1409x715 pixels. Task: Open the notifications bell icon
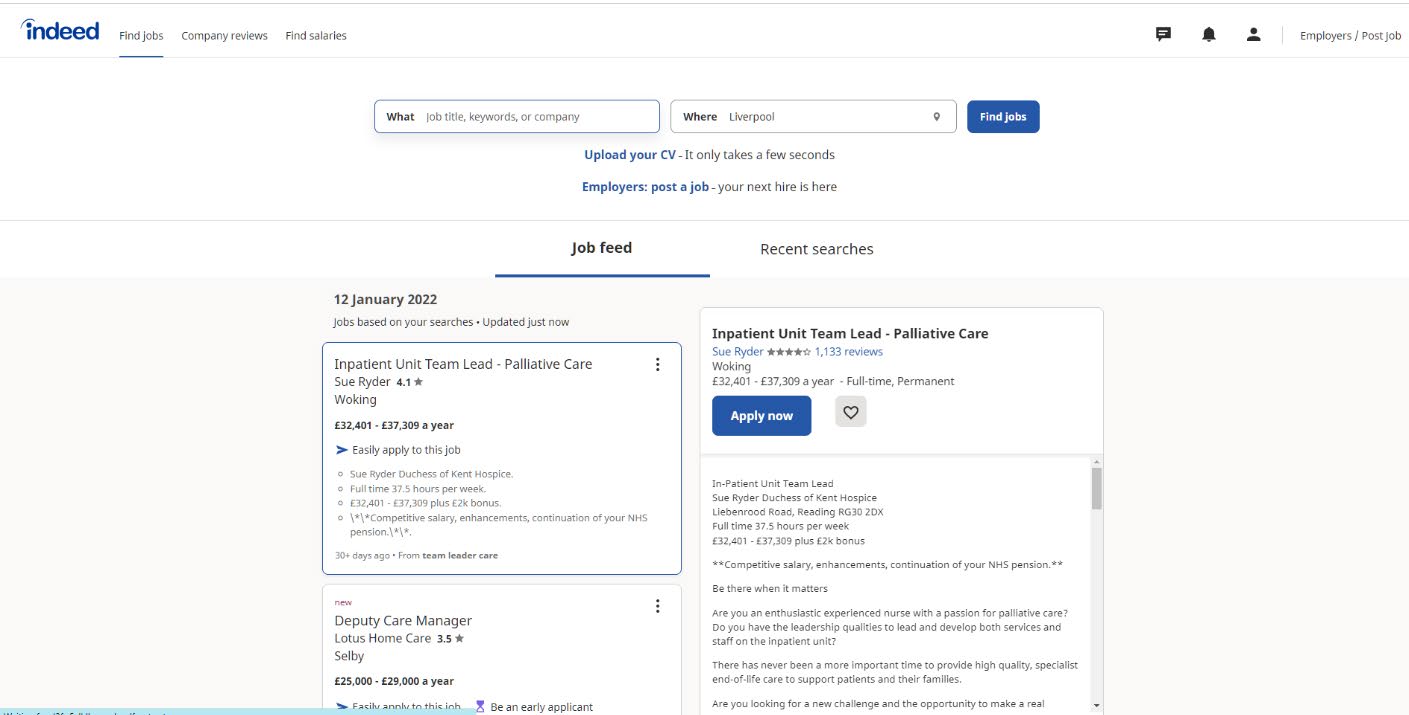pyautogui.click(x=1209, y=35)
